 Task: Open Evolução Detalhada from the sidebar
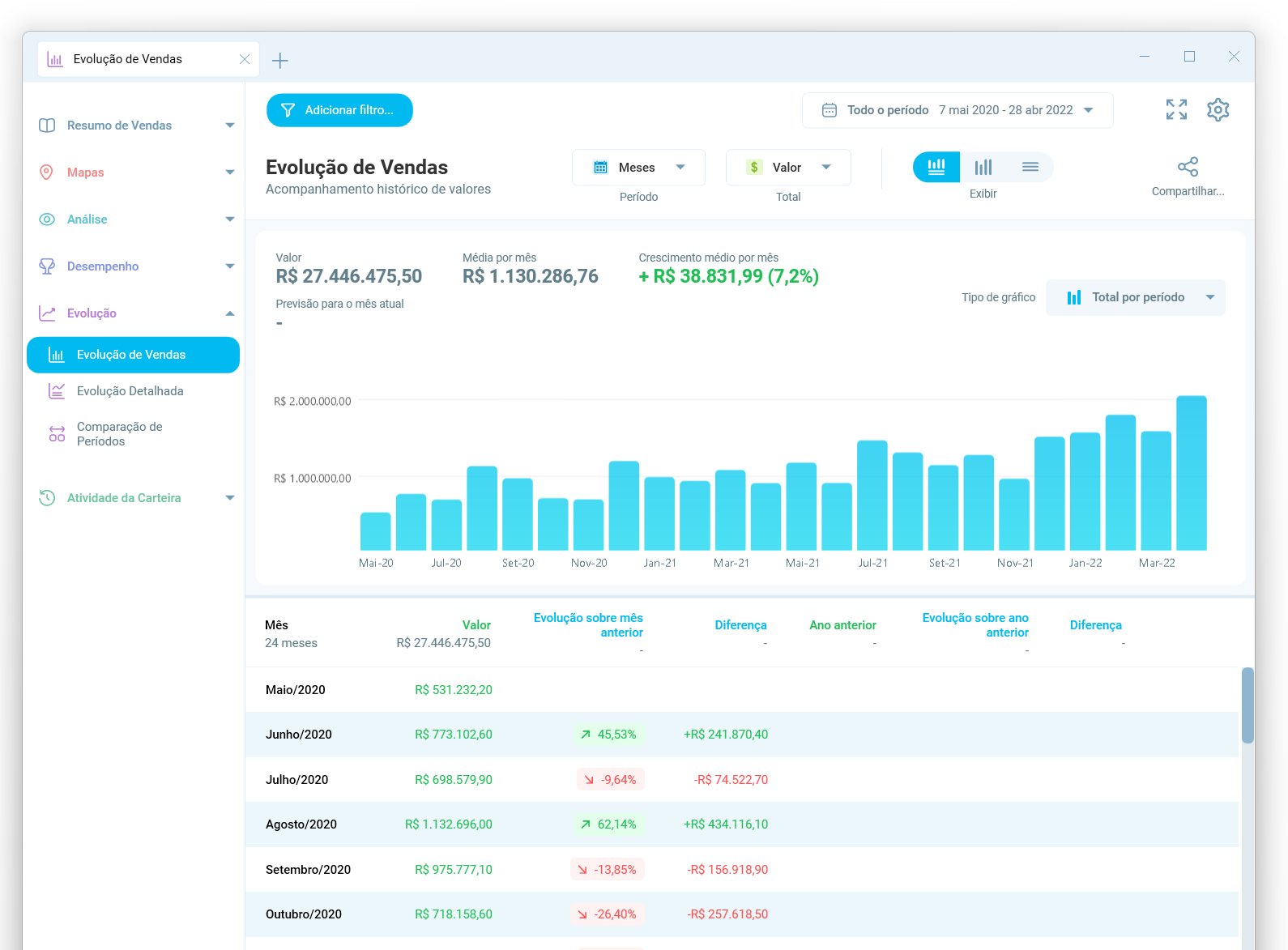pos(130,391)
